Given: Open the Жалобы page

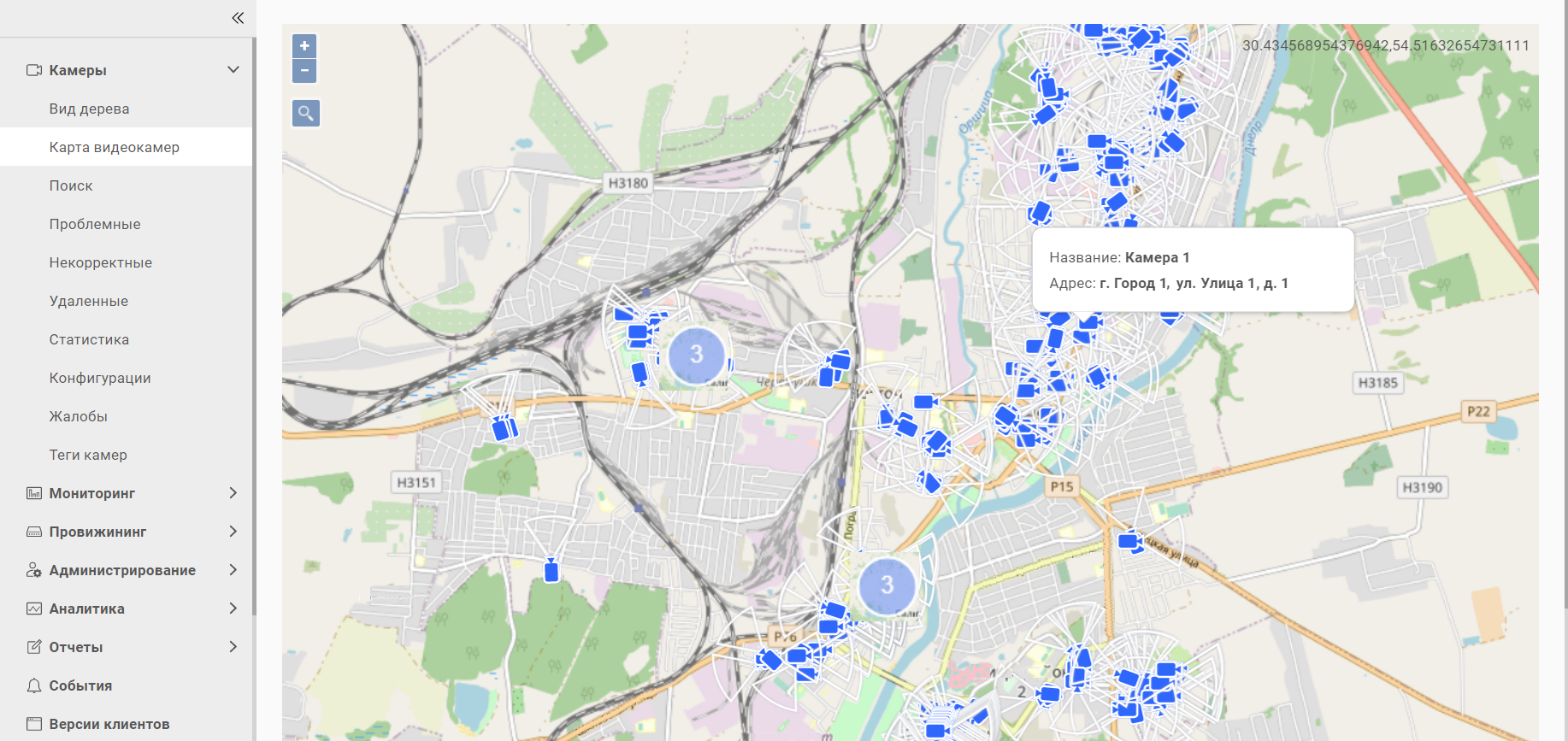Looking at the screenshot, I should coord(78,416).
